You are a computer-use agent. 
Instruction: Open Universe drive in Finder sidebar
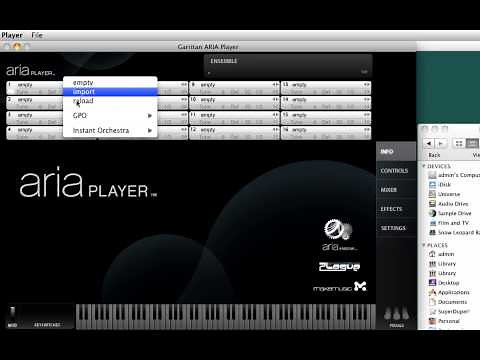pyautogui.click(x=445, y=194)
